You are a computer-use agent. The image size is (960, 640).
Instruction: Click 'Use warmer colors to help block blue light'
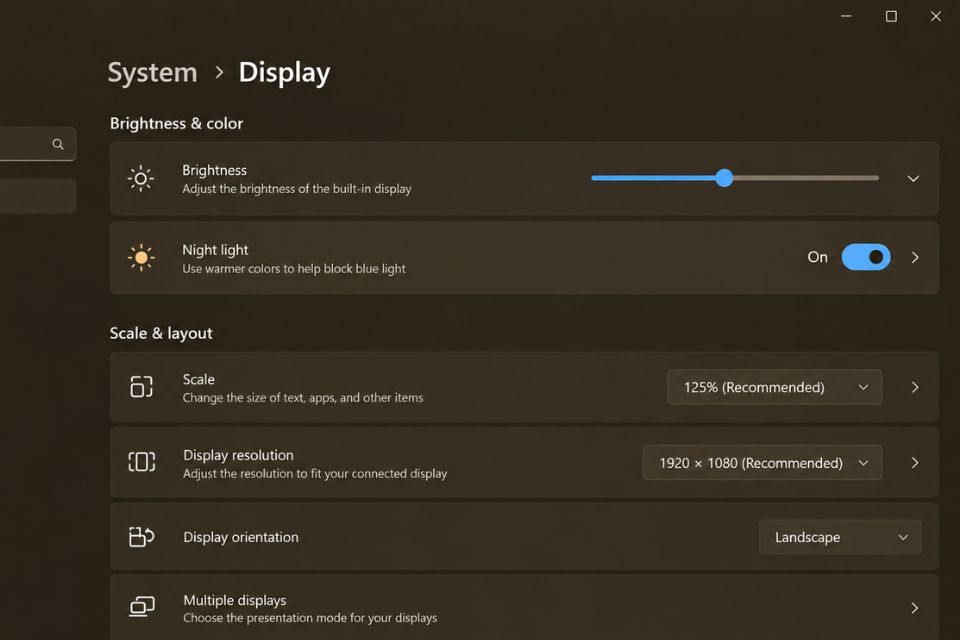tap(294, 269)
